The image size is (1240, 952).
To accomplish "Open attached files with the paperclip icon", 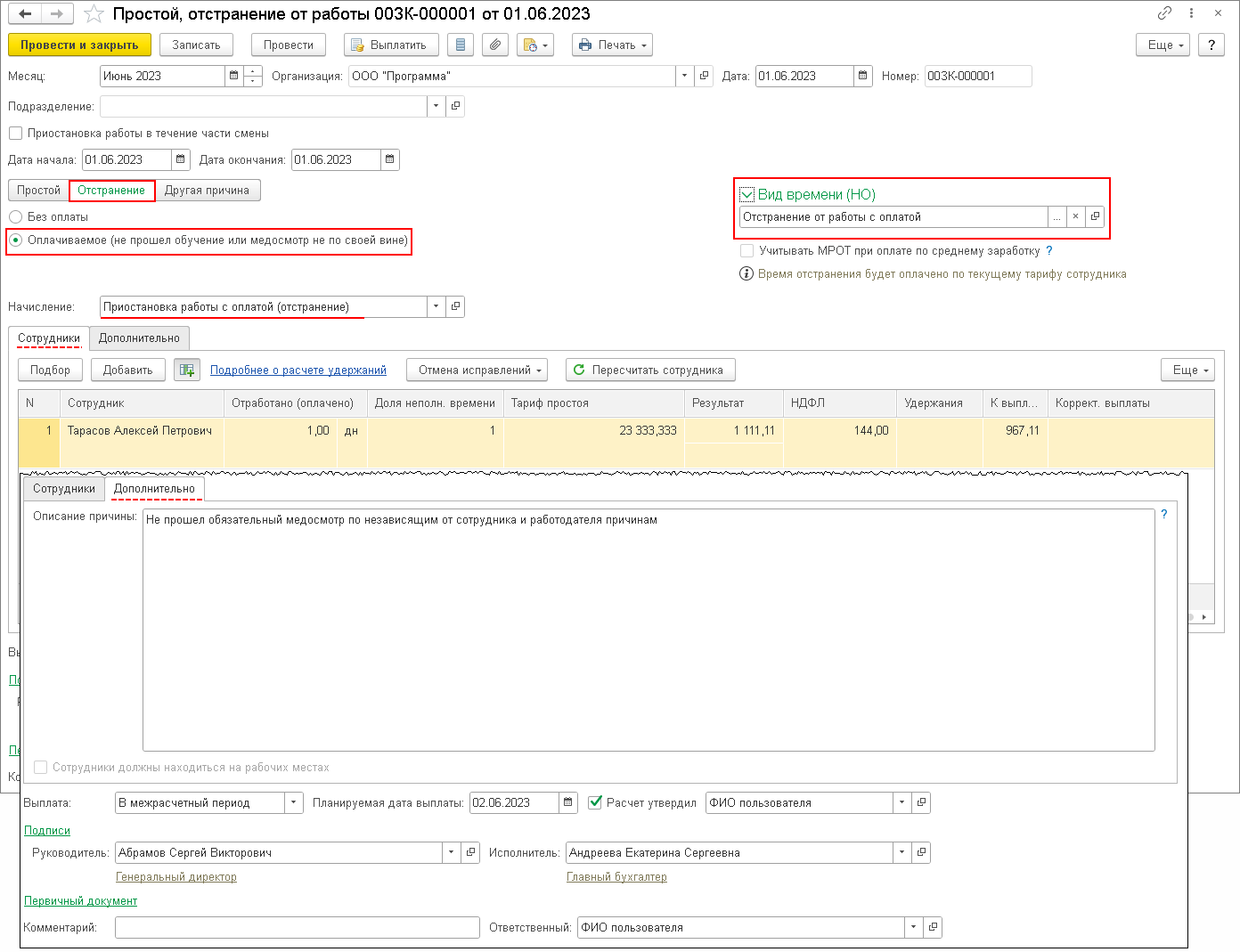I will [x=495, y=45].
